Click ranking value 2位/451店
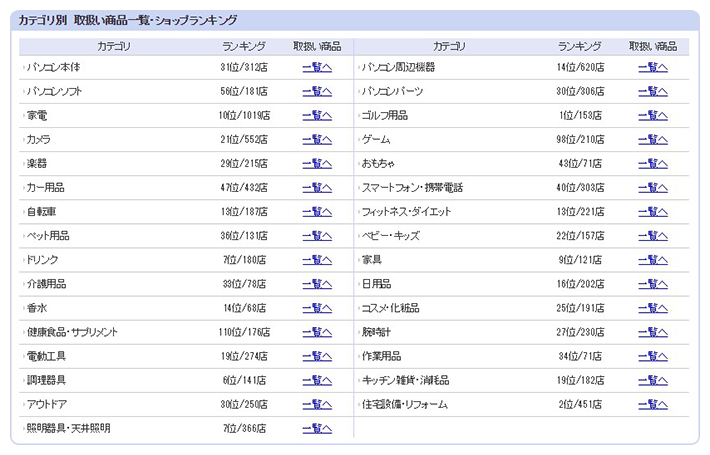Viewport: 710px width, 455px height. coord(580,404)
